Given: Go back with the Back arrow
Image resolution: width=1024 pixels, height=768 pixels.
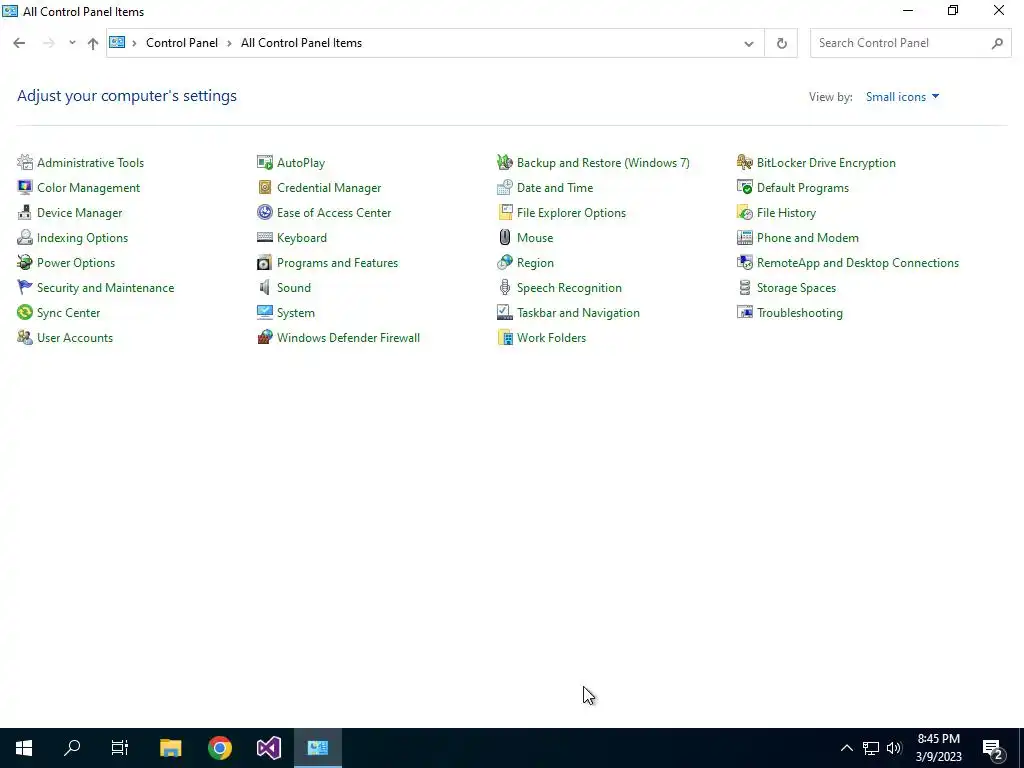Looking at the screenshot, I should point(19,43).
